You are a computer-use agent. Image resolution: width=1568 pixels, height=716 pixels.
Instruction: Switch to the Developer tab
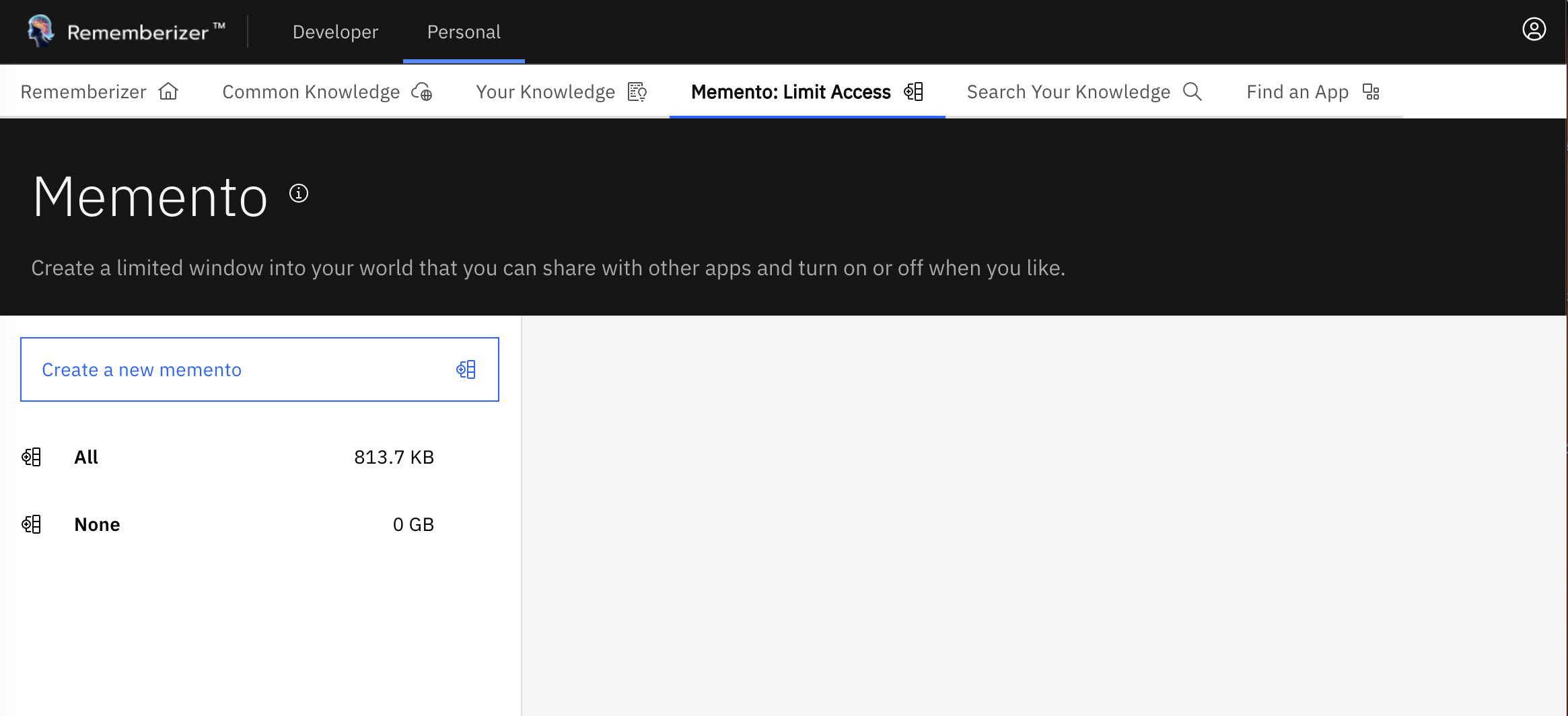(335, 32)
